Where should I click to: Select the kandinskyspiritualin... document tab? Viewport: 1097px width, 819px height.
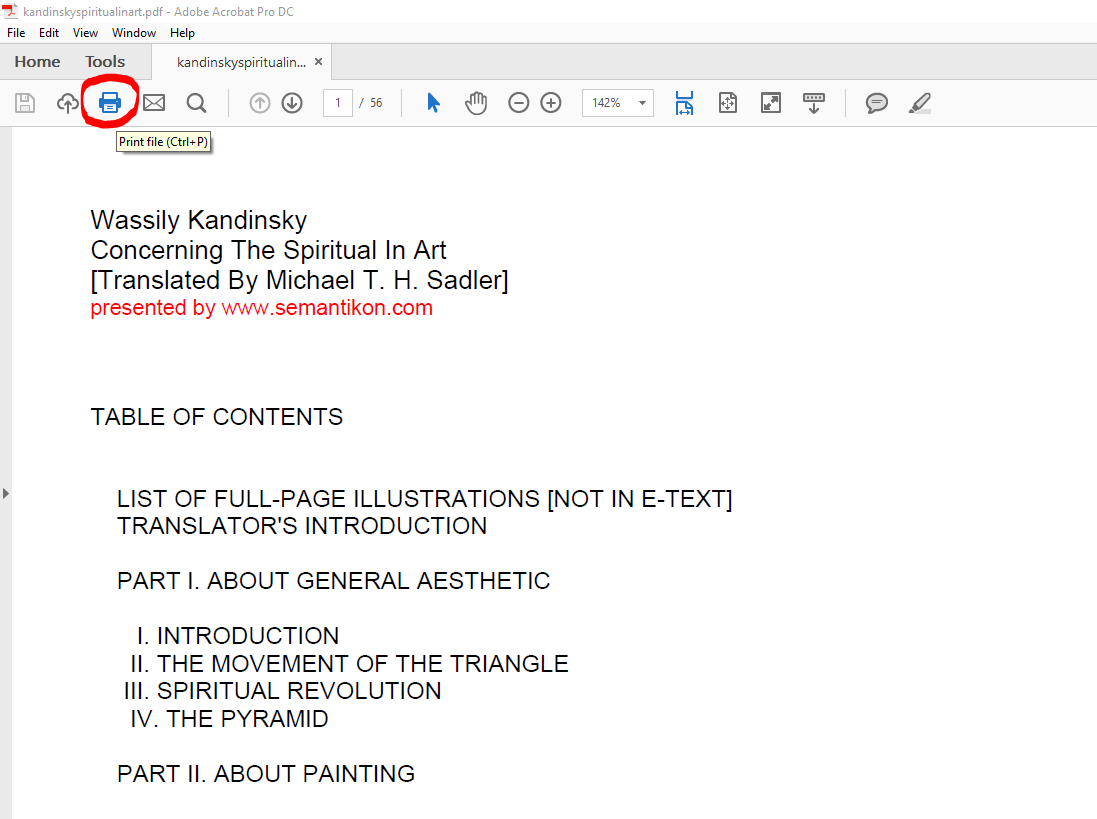pos(241,62)
